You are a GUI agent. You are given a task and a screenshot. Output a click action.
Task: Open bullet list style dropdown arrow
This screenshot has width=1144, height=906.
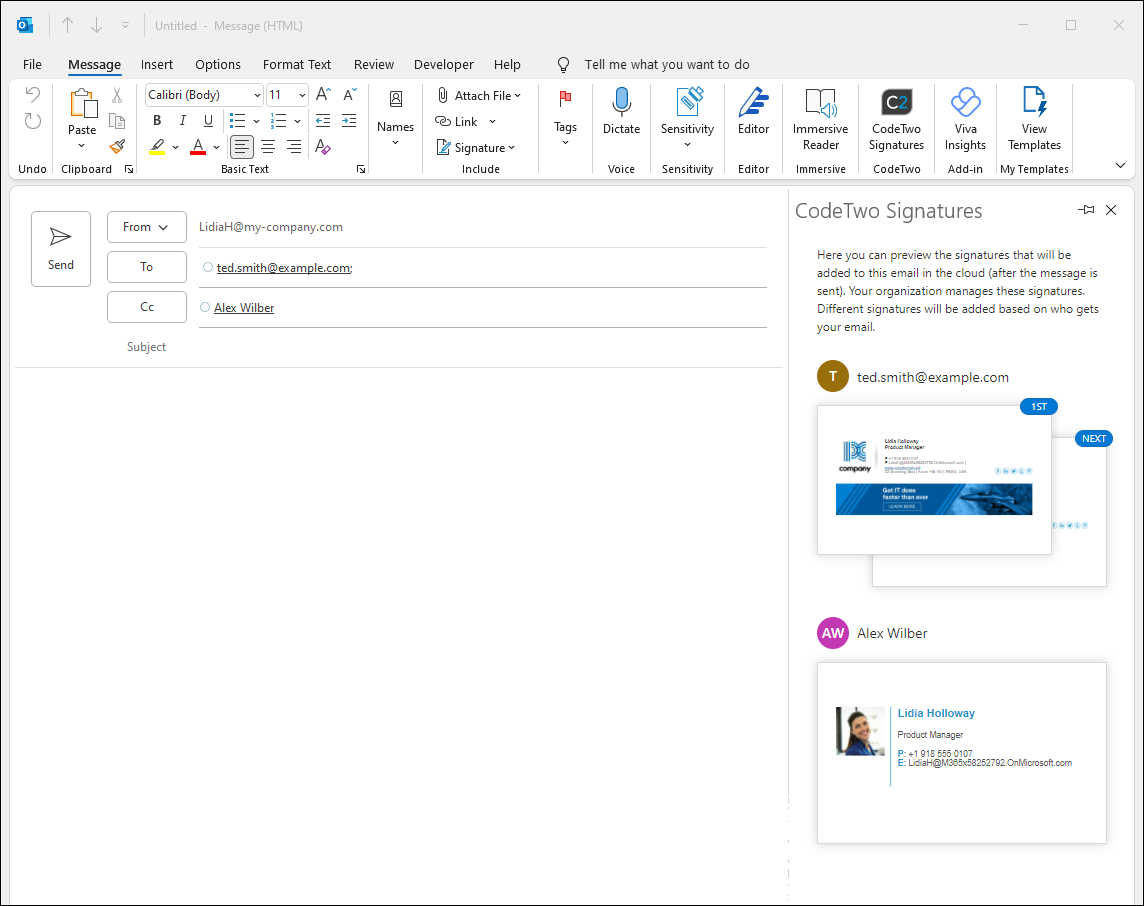pyautogui.click(x=256, y=121)
